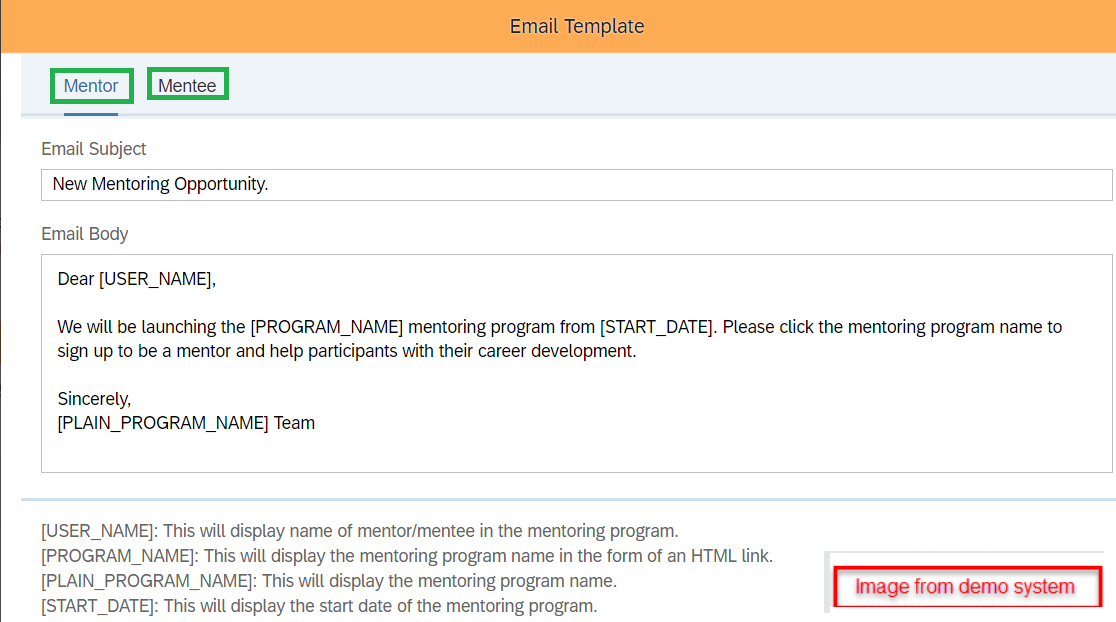Click the 'Email Subject' label

coord(93,149)
